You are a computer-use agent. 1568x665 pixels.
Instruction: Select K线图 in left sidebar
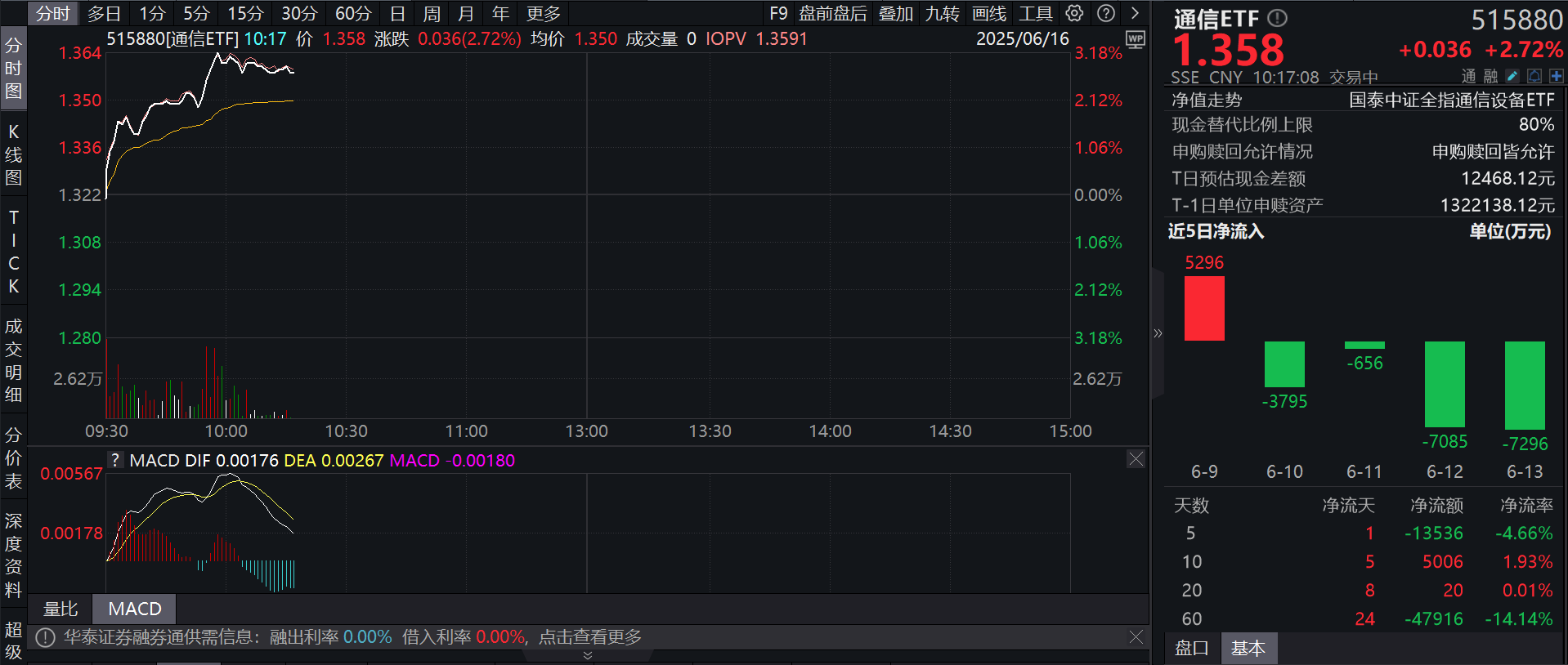point(13,154)
